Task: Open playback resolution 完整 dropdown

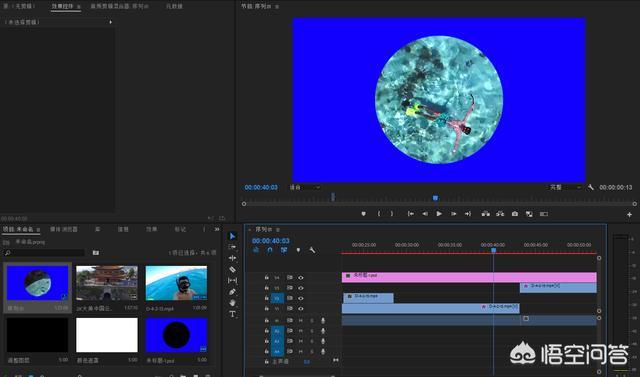Action: [x=565, y=187]
